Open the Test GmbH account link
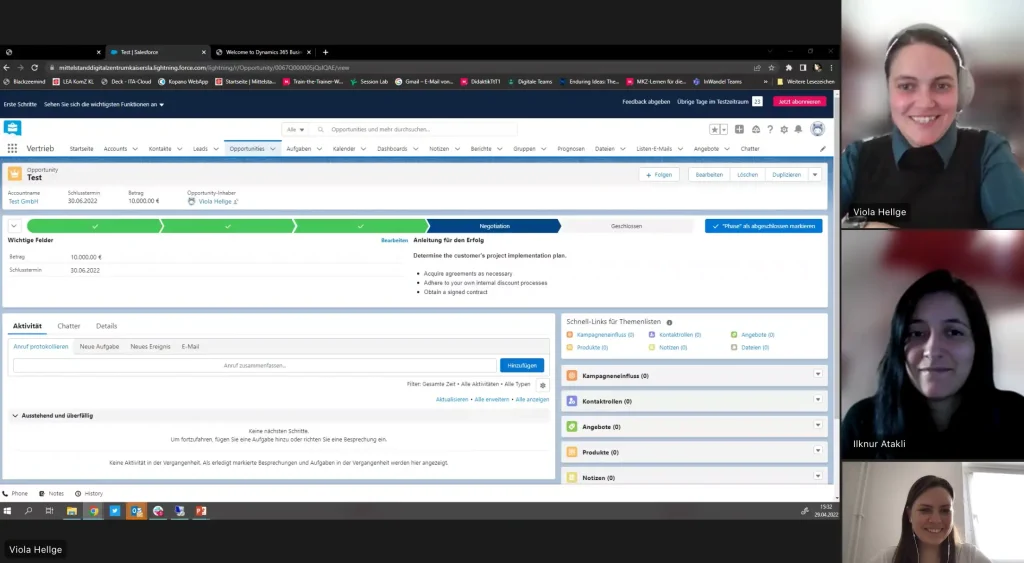This screenshot has height=563, width=1024. click(23, 202)
